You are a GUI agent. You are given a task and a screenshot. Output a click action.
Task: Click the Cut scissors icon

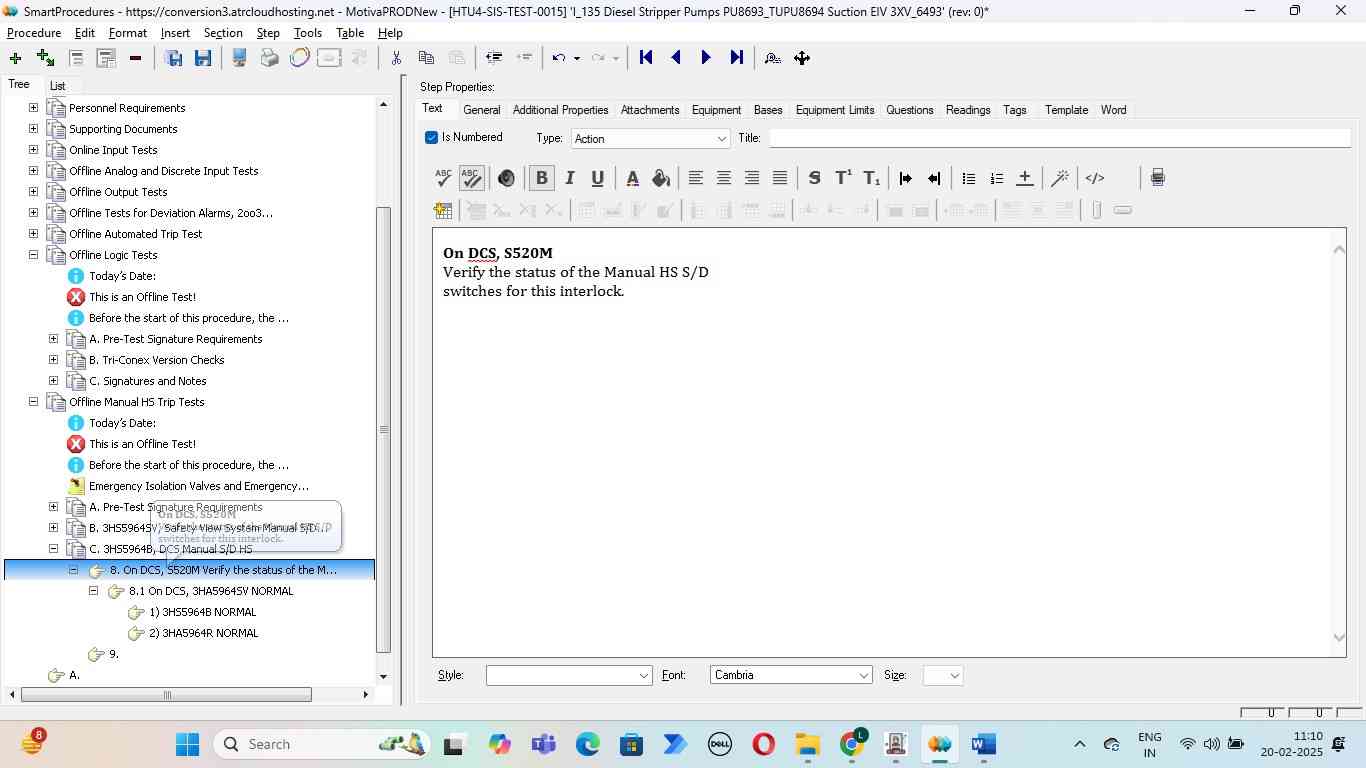click(396, 58)
